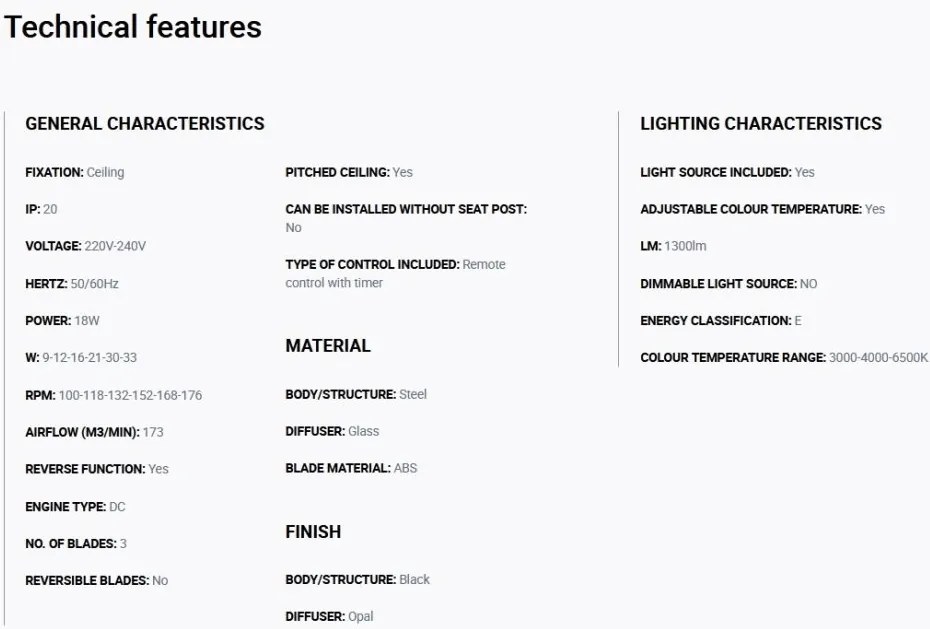Click the Blade Material ABS entry

click(x=351, y=468)
